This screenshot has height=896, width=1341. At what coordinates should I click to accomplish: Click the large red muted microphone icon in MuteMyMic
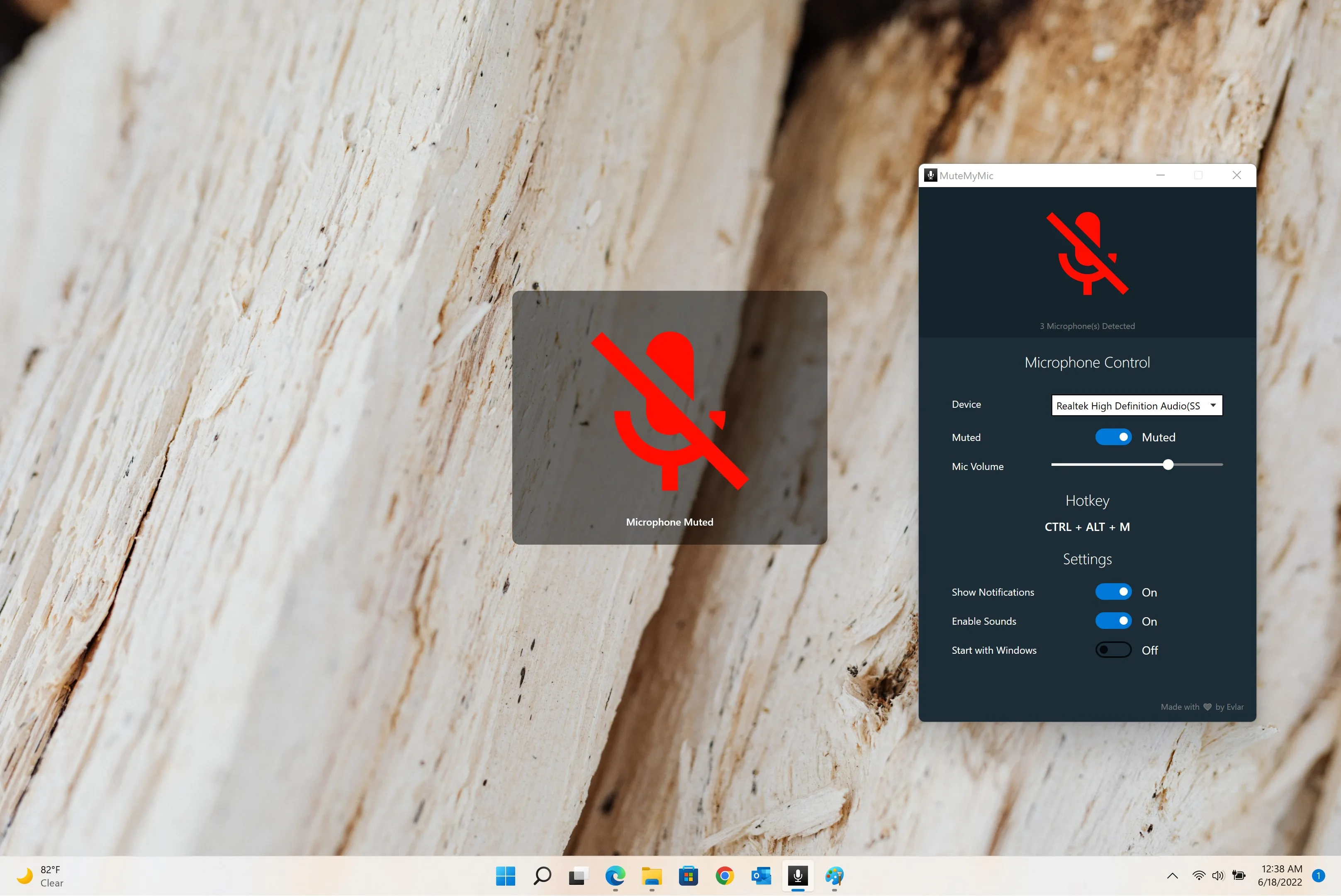click(1087, 253)
